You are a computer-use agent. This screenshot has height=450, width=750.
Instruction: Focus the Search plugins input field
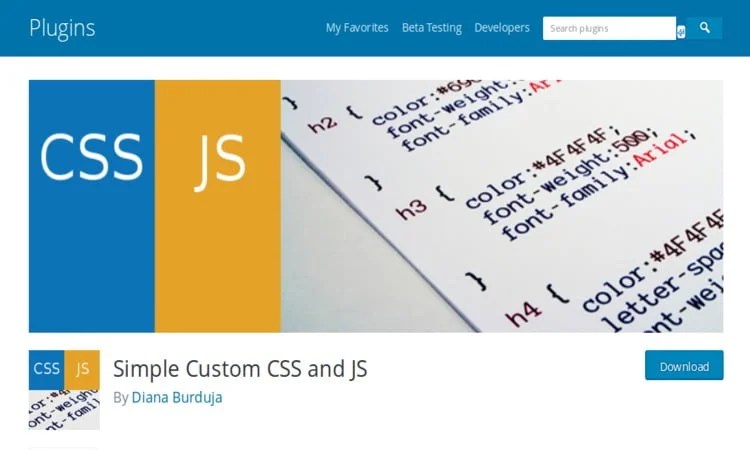pyautogui.click(x=609, y=28)
